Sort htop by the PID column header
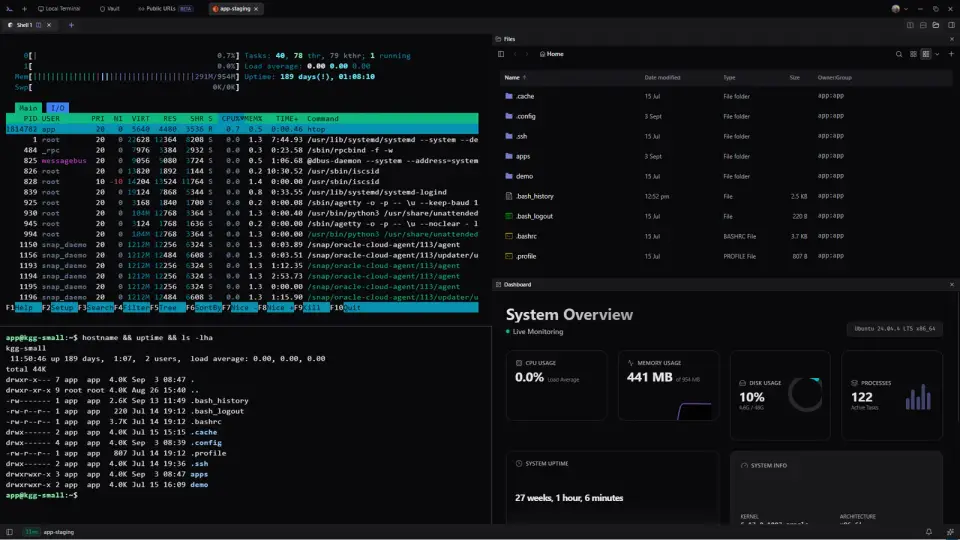This screenshot has height=540, width=960. coord(30,119)
